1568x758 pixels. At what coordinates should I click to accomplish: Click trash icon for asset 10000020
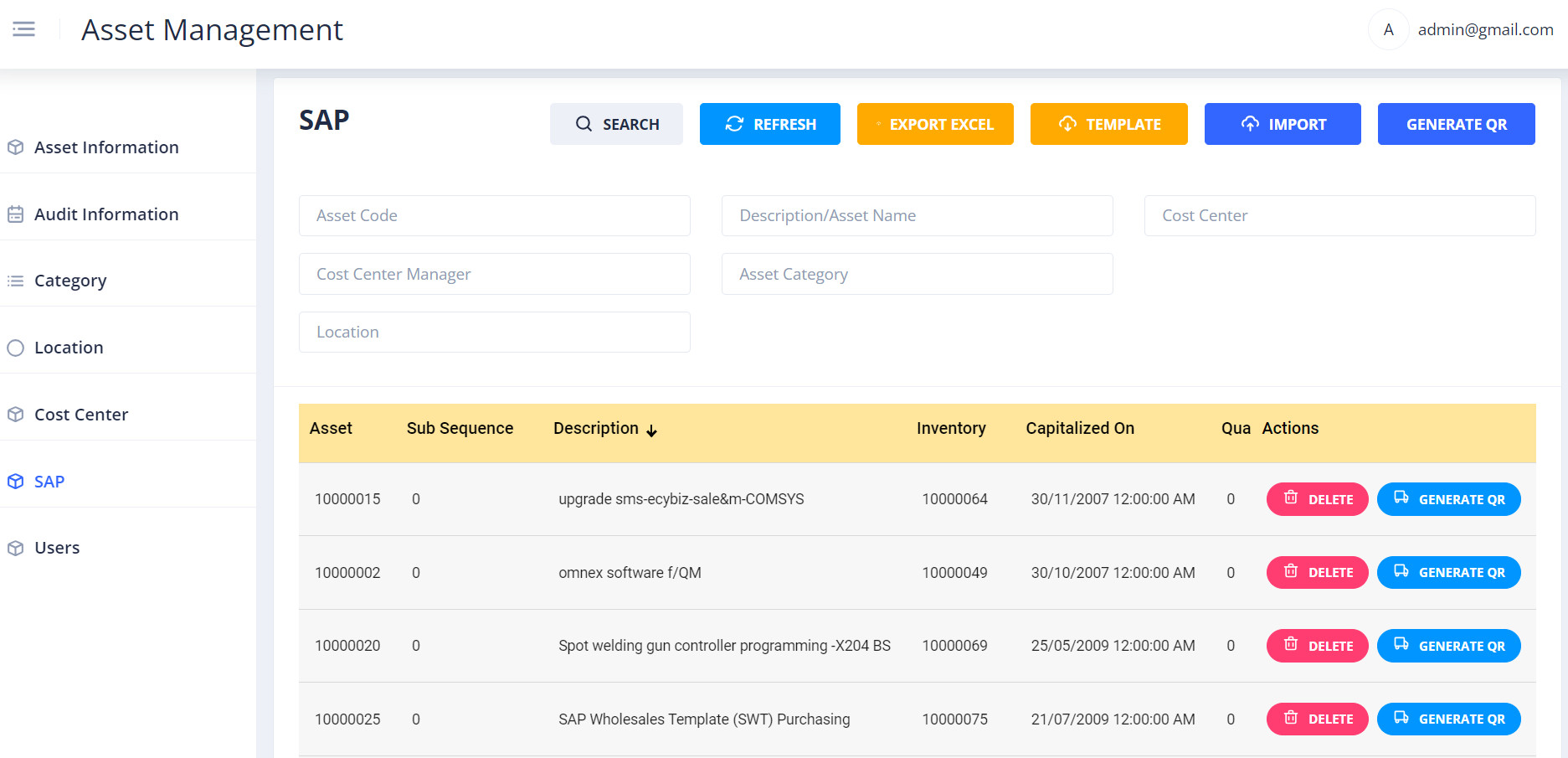(x=1291, y=644)
